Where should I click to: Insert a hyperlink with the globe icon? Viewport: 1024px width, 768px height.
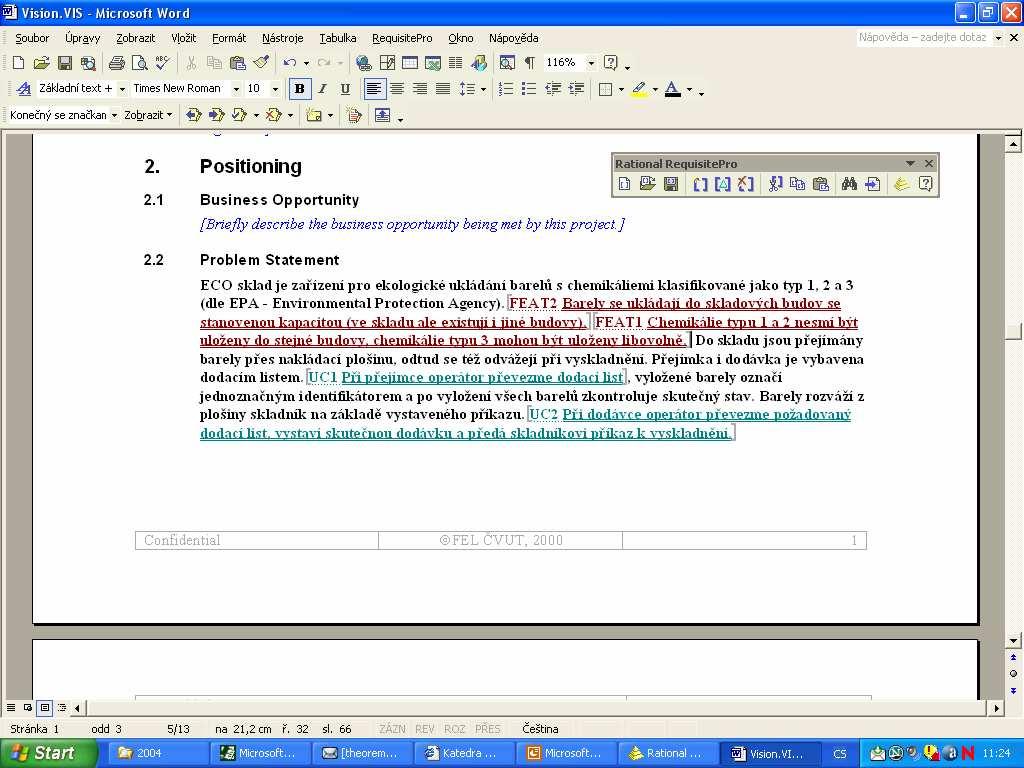click(364, 63)
